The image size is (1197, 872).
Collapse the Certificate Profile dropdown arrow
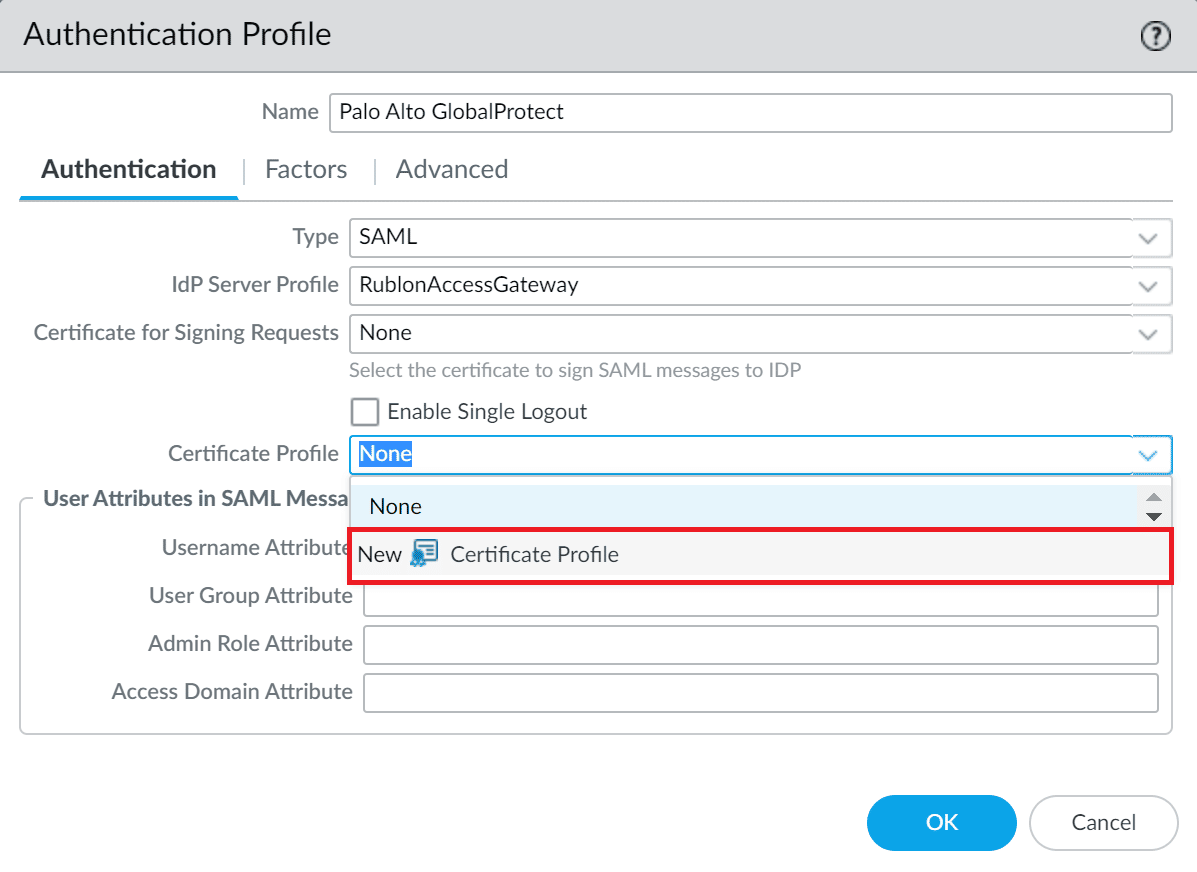pyautogui.click(x=1148, y=456)
